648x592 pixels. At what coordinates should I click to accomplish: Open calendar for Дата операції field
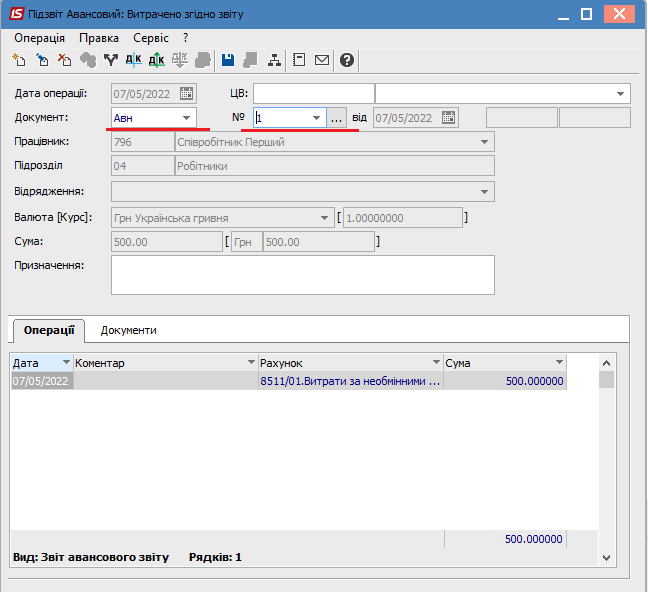pyautogui.click(x=186, y=94)
